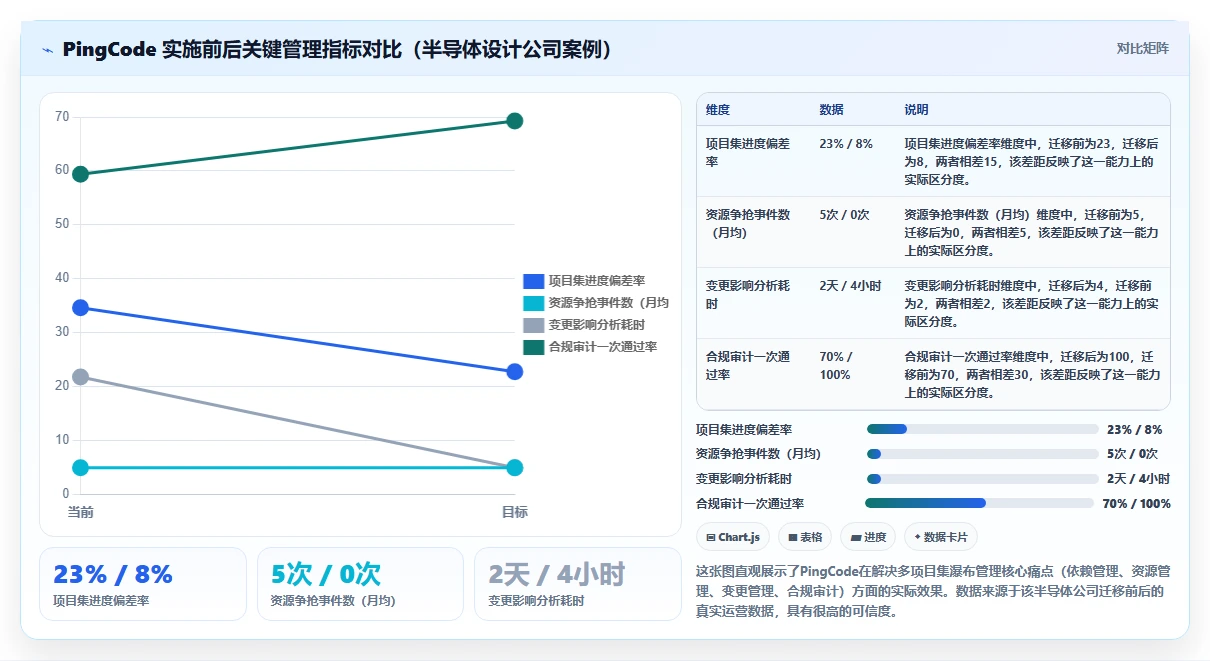Click the summary paragraph about PingCode效果
The width and height of the screenshot is (1210, 661).
[x=932, y=591]
